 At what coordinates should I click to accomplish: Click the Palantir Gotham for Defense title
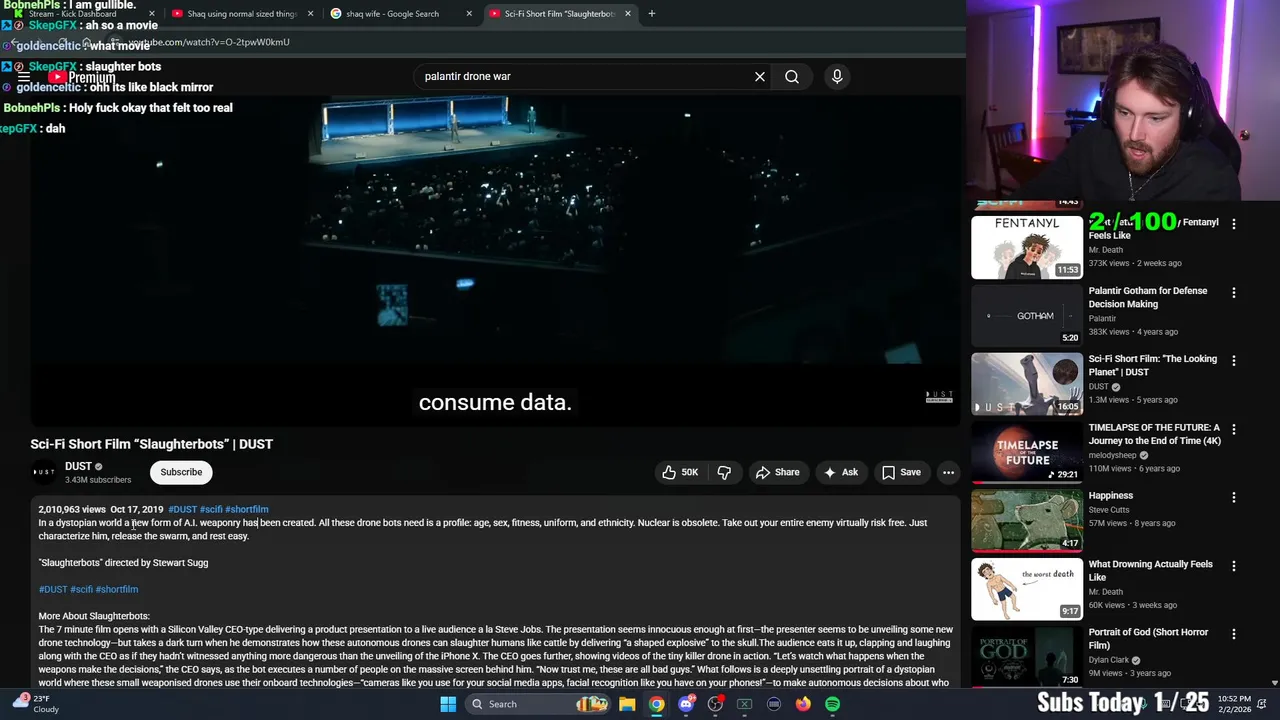[1148, 297]
